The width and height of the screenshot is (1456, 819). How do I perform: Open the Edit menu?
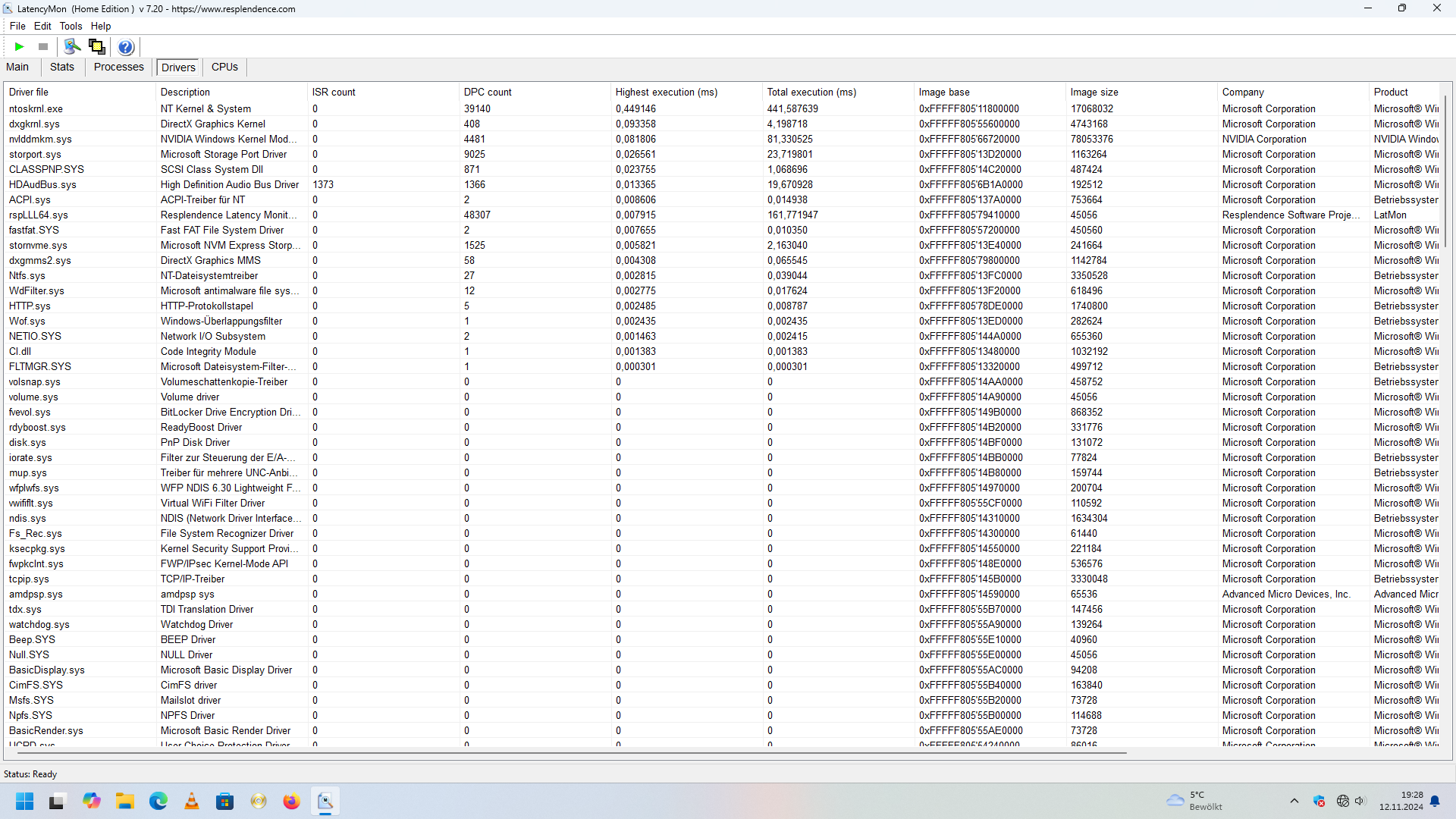(x=42, y=26)
